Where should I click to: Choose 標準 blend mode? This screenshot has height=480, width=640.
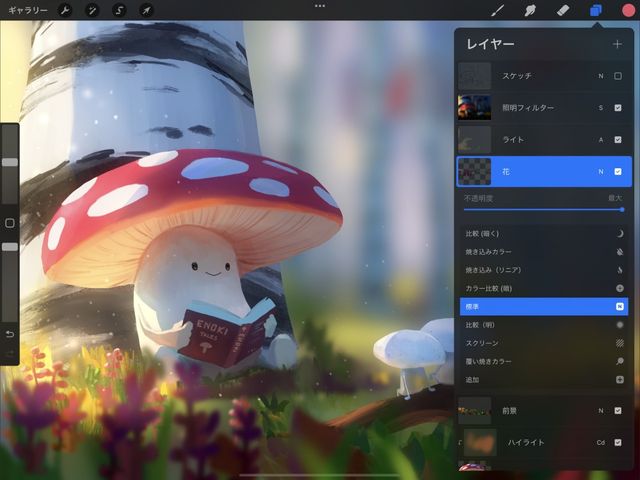click(544, 307)
